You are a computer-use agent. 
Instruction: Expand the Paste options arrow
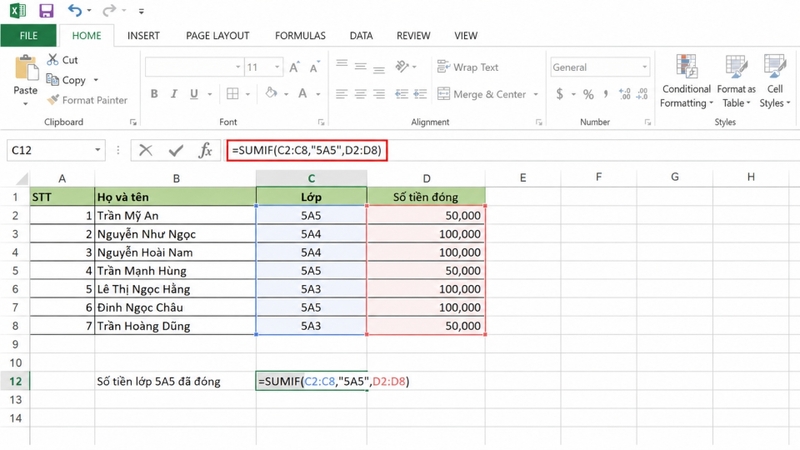coord(26,104)
